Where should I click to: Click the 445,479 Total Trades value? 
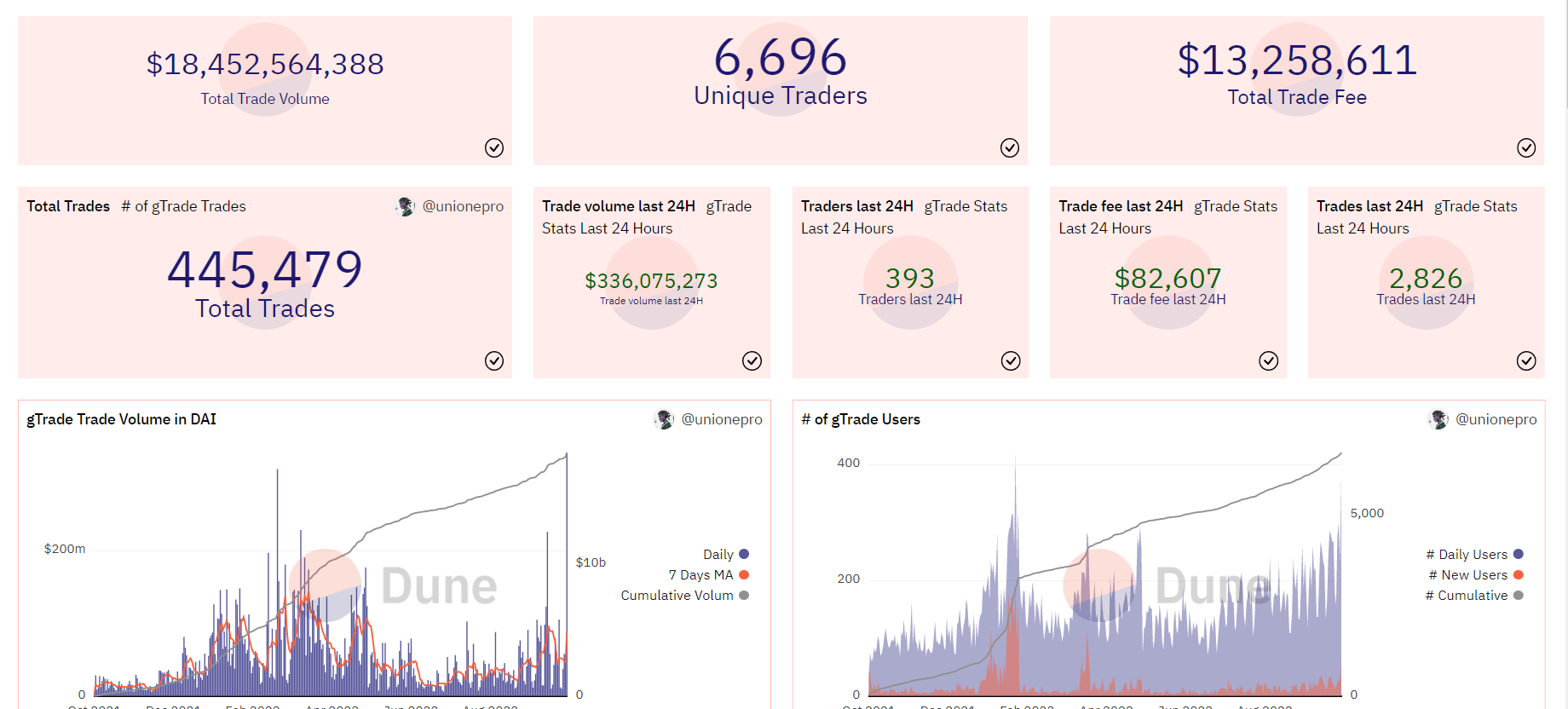265,270
